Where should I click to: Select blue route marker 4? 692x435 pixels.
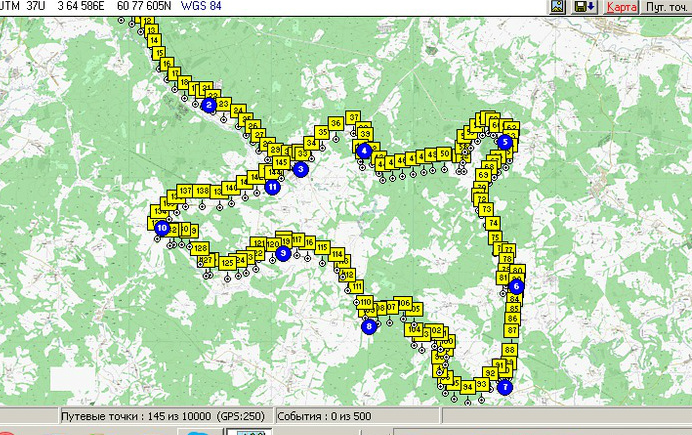[x=364, y=151]
